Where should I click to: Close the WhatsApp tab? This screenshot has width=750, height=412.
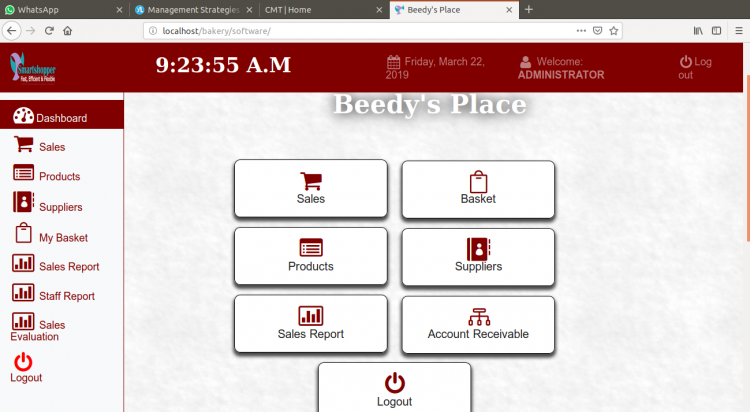coord(119,10)
